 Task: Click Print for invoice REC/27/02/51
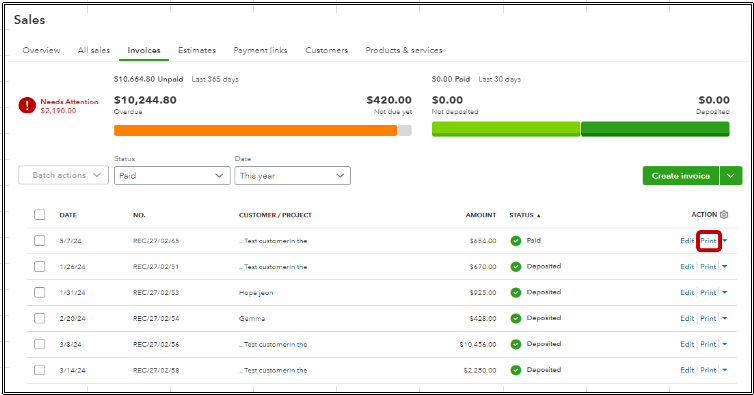point(708,267)
